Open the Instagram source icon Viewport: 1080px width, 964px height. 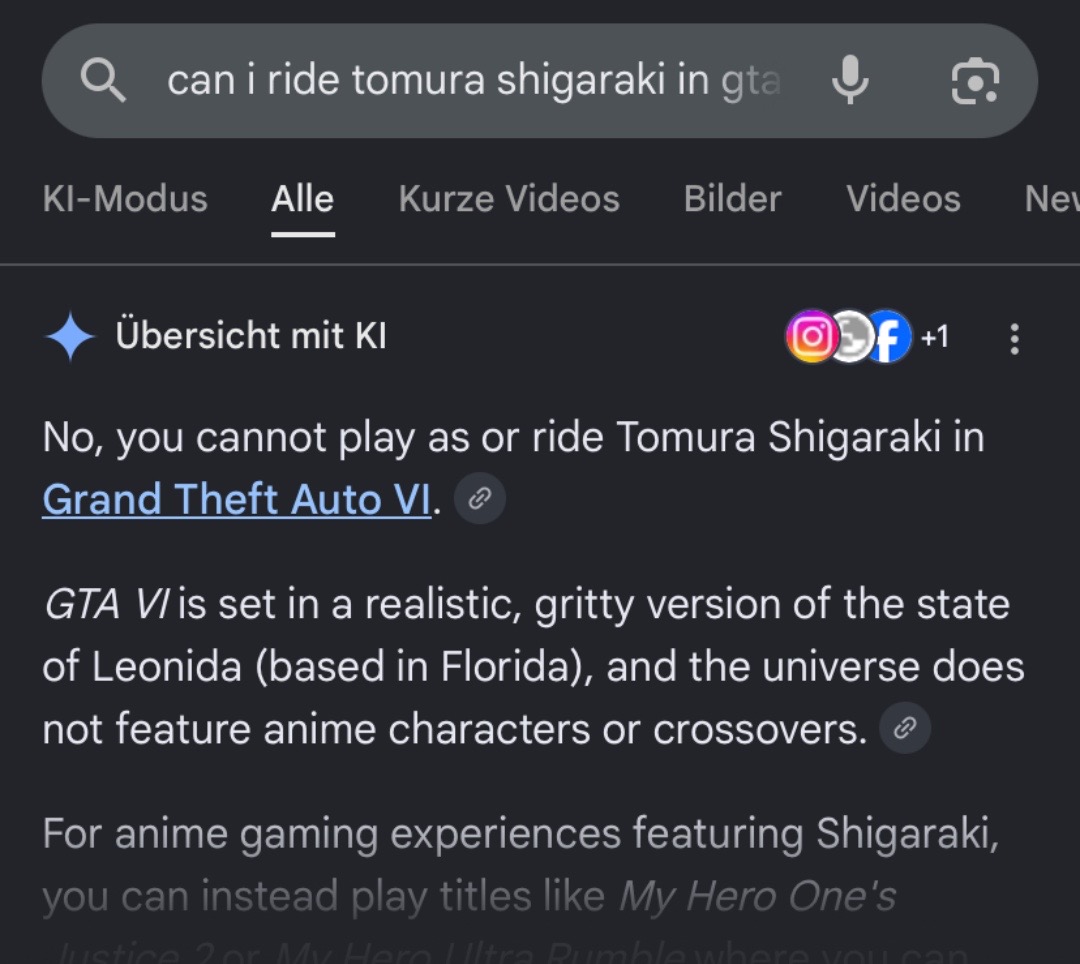812,336
